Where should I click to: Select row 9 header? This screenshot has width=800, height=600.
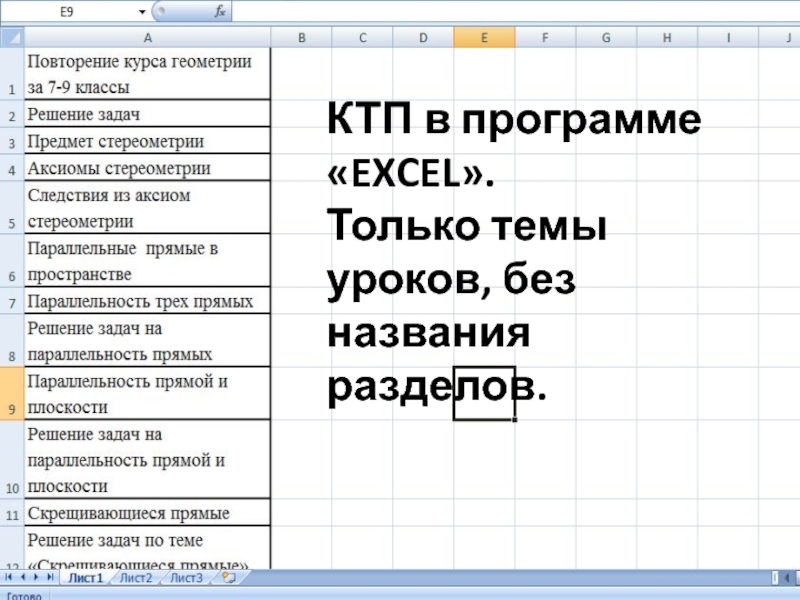[x=12, y=394]
